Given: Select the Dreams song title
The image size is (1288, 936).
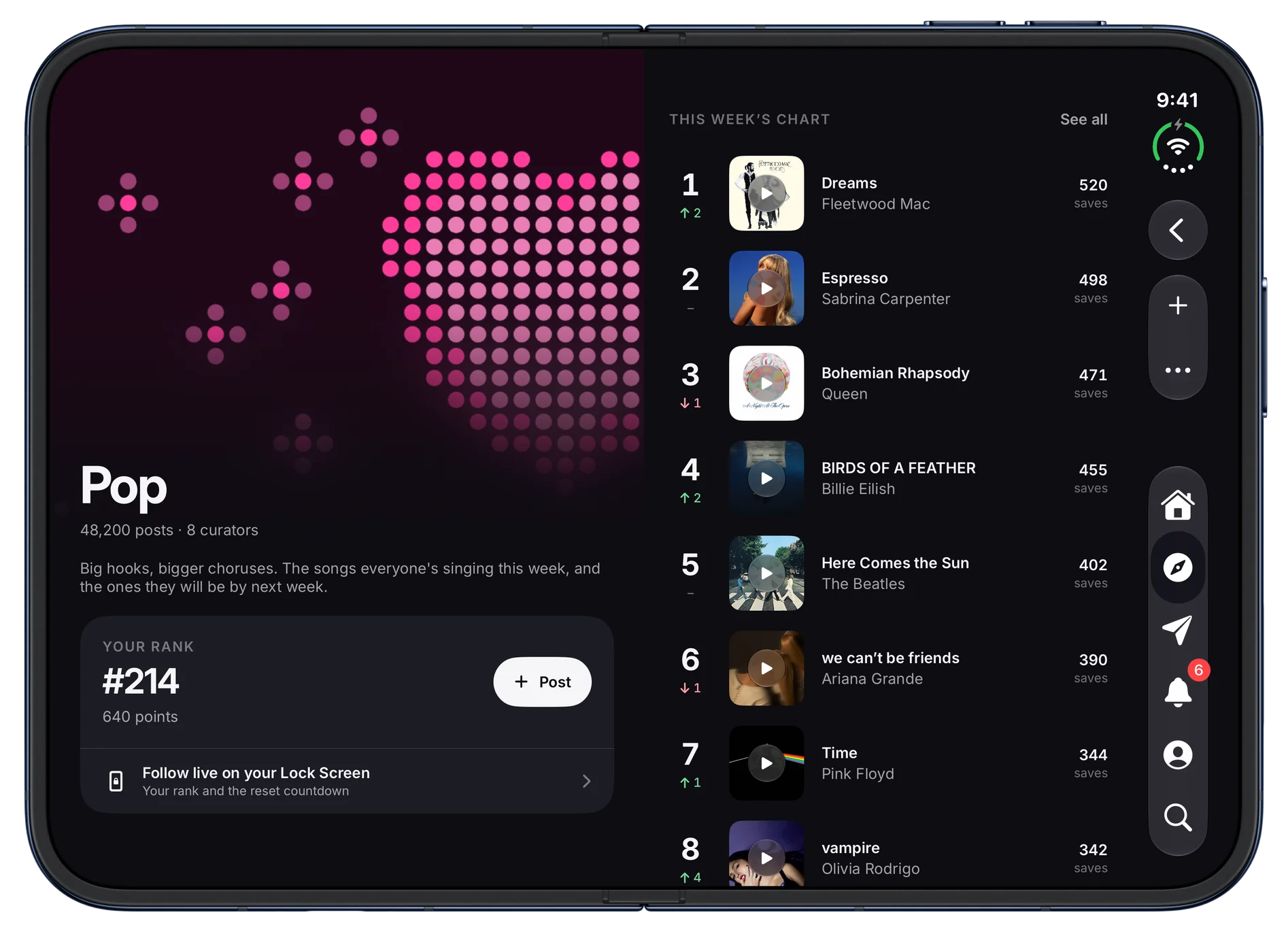Looking at the screenshot, I should (849, 183).
